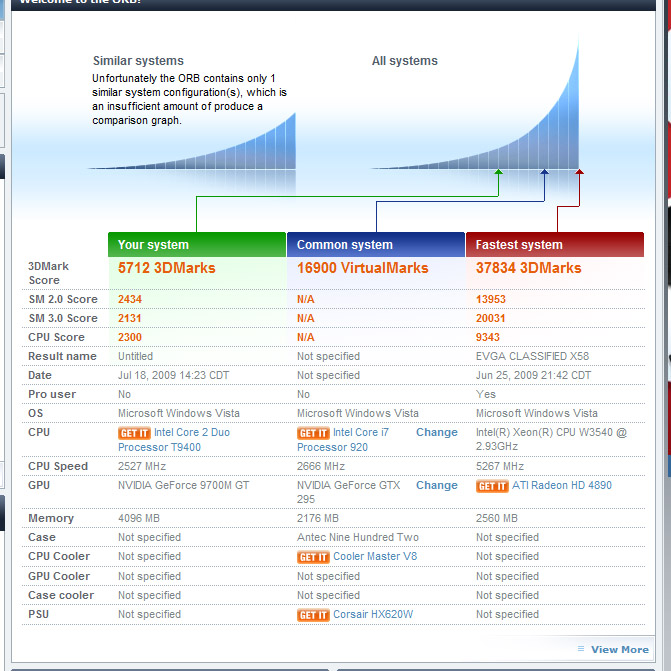The width and height of the screenshot is (671, 671).
Task: Click the 37834 3DMarks score
Action: (528, 268)
